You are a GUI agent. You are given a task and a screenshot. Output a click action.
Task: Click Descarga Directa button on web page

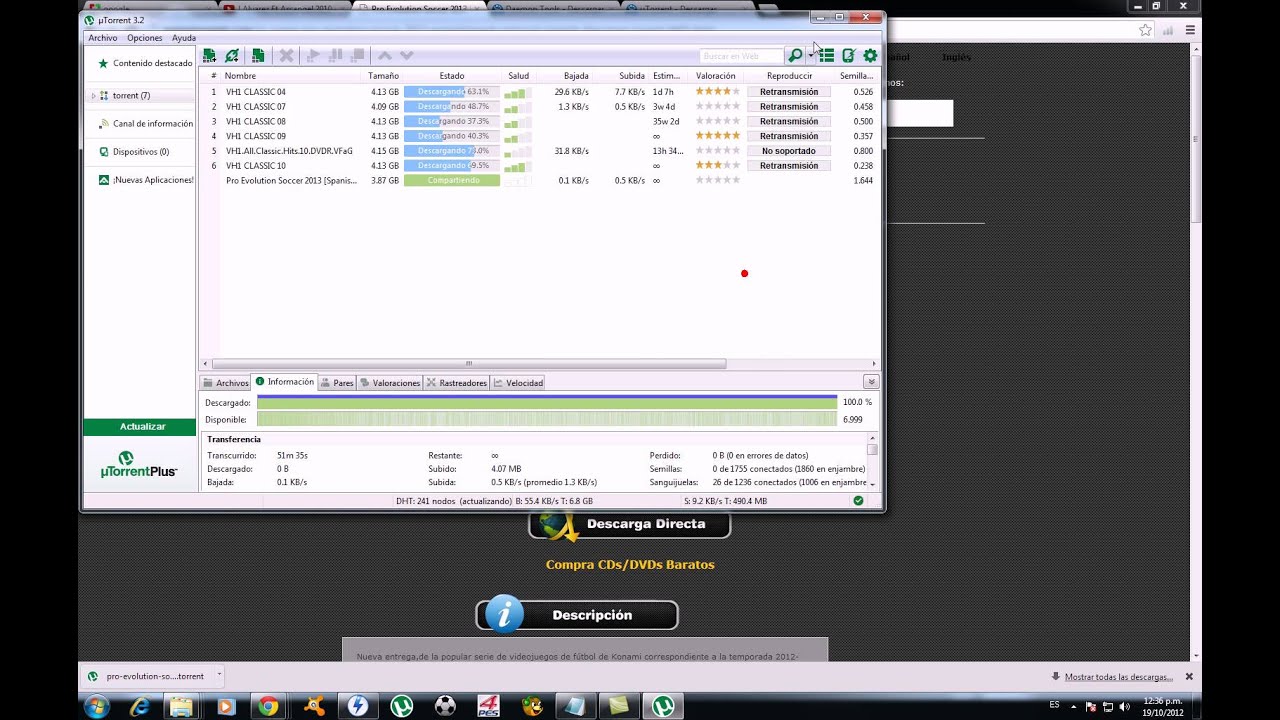point(629,524)
